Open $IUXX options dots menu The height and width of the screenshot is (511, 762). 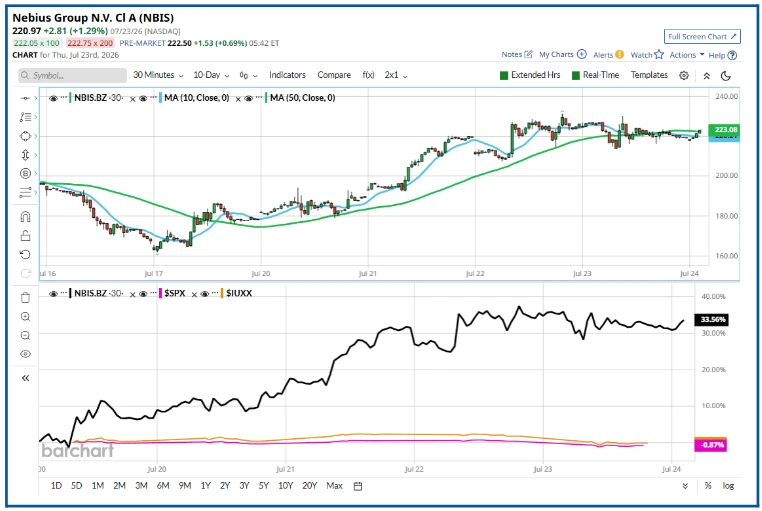[215, 293]
